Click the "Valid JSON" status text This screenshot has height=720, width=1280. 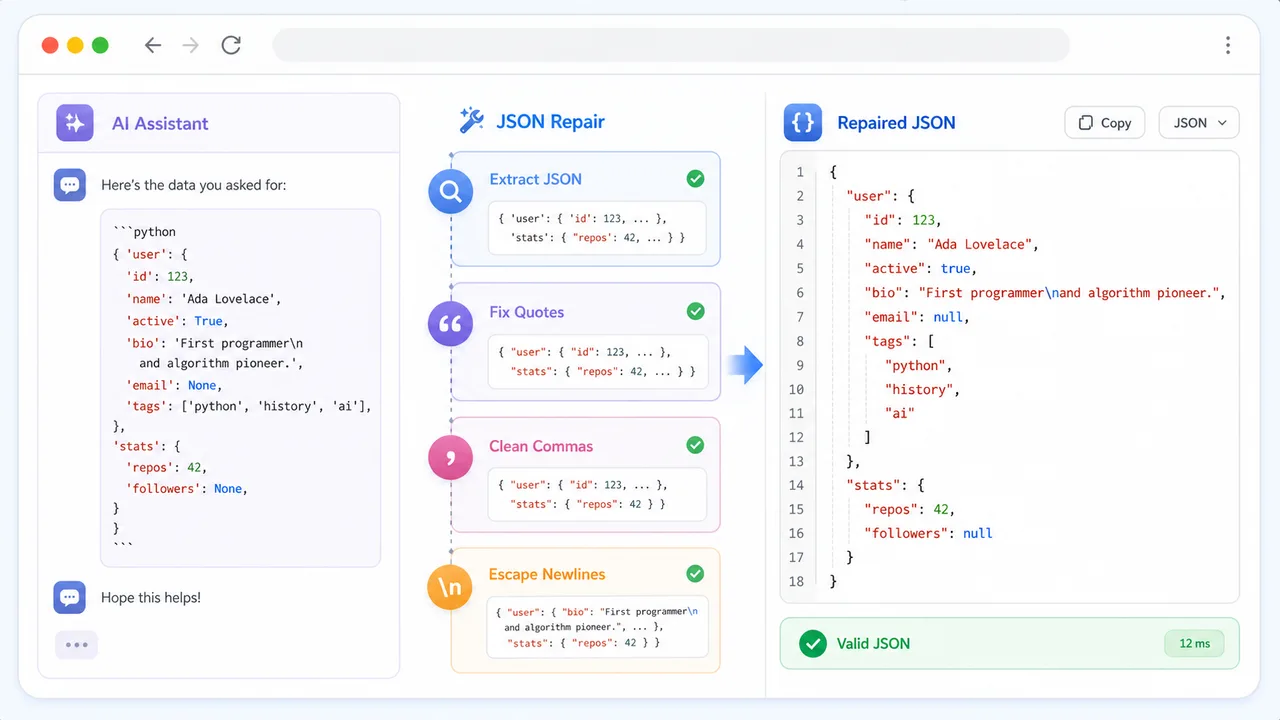coord(873,644)
